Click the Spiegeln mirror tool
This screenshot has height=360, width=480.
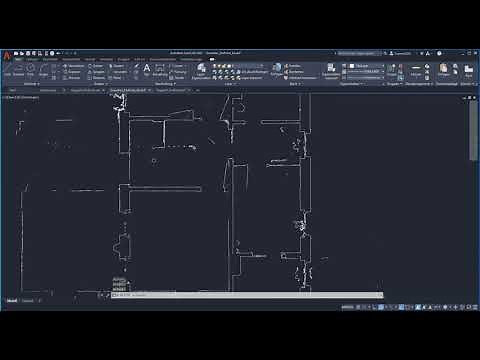pos(97,72)
